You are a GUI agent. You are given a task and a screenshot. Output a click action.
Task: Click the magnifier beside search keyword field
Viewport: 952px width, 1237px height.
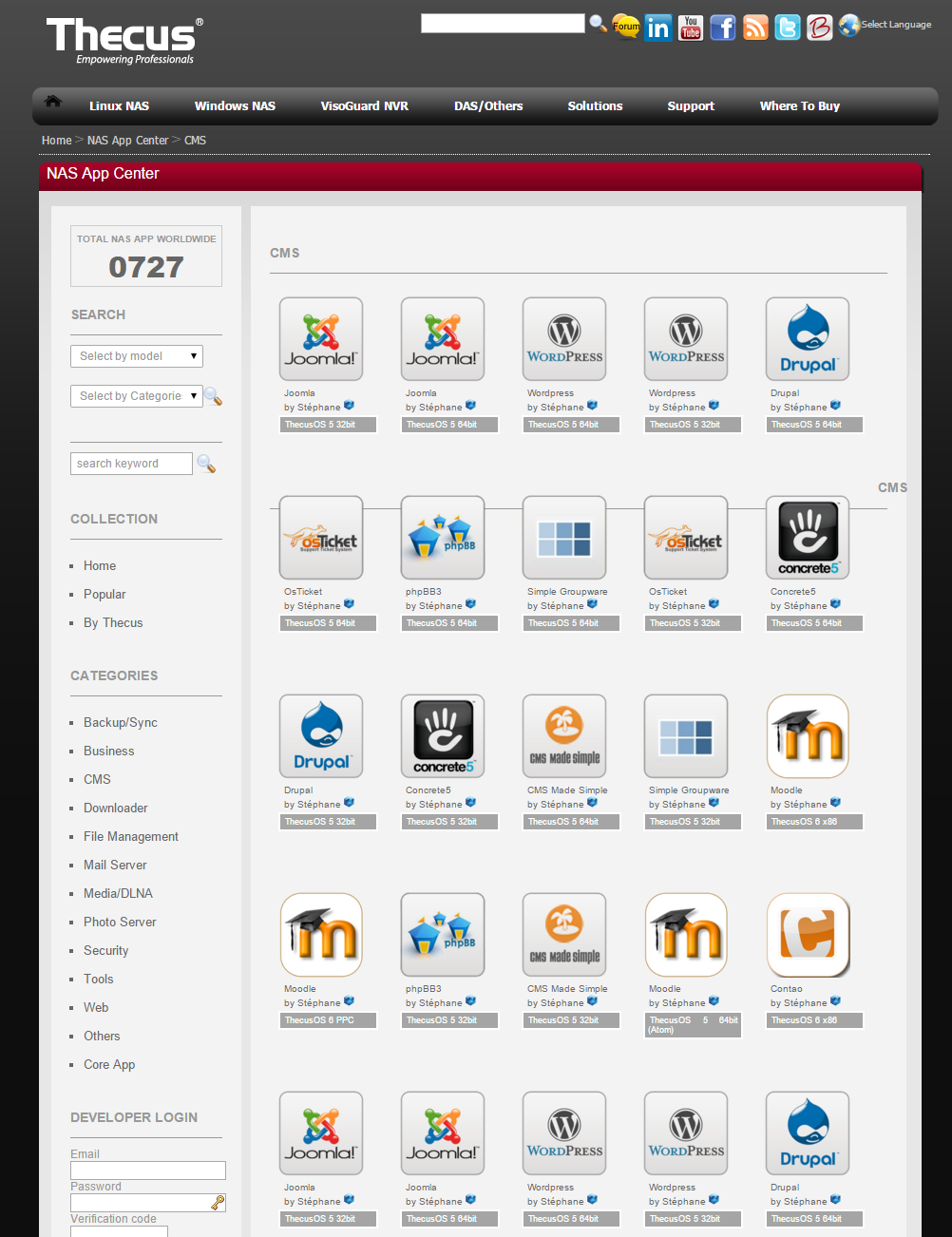tap(206, 464)
